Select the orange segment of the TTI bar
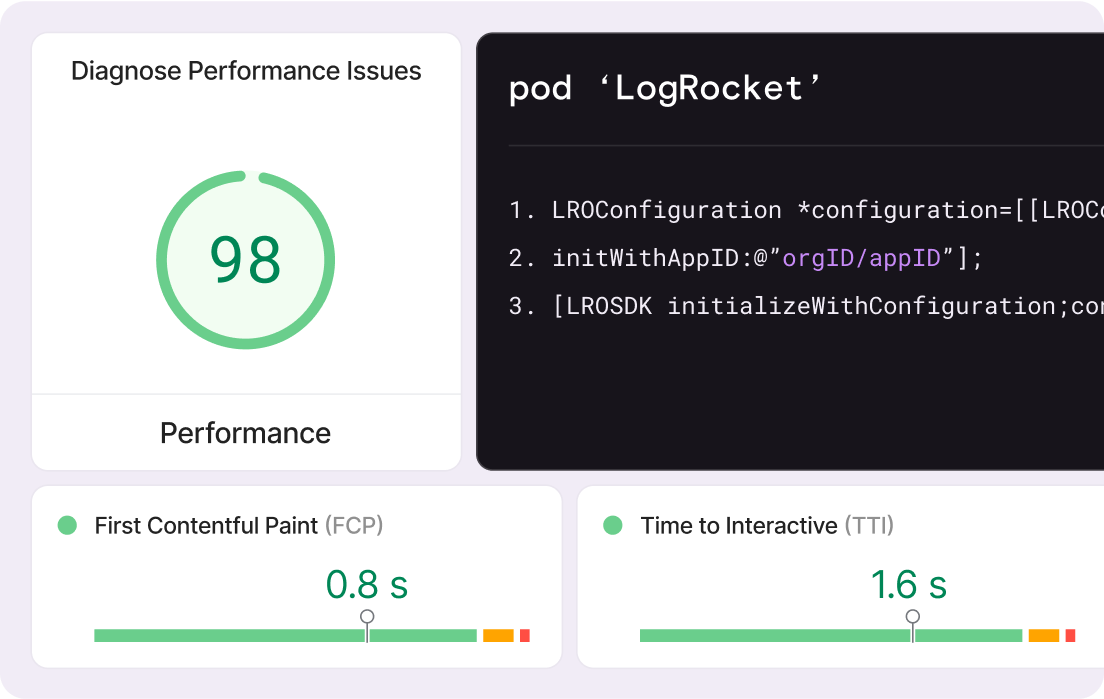Screen dimensions: 1104x699 coord(1043,636)
